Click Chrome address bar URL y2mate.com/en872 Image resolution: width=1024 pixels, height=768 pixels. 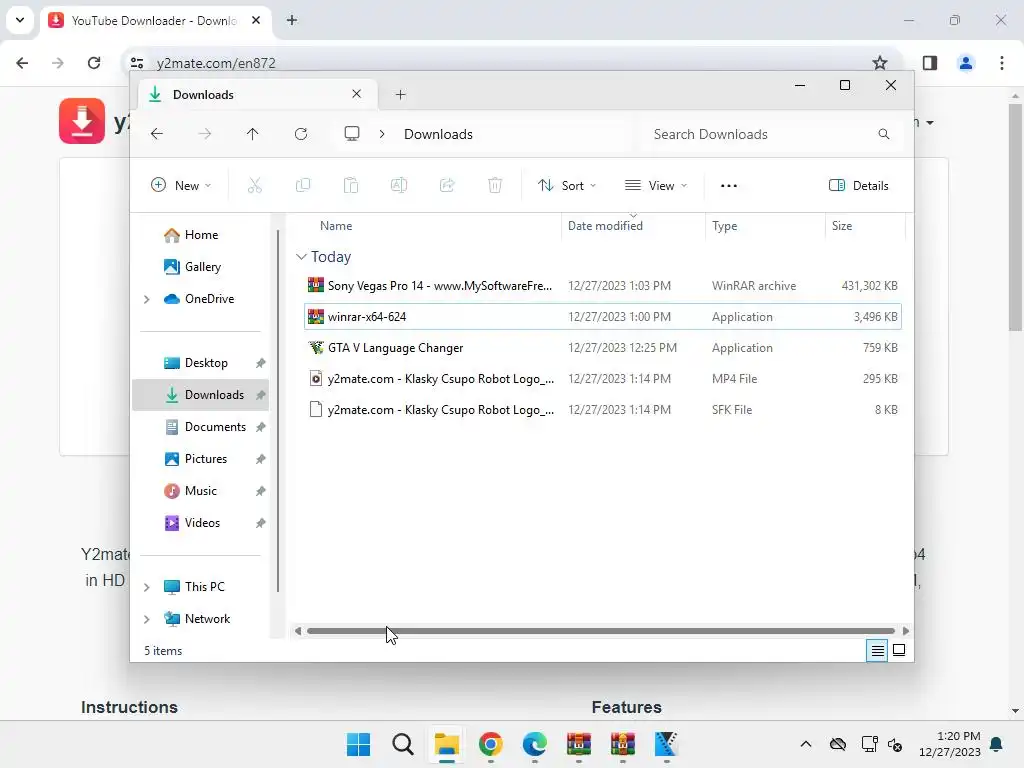[x=216, y=63]
